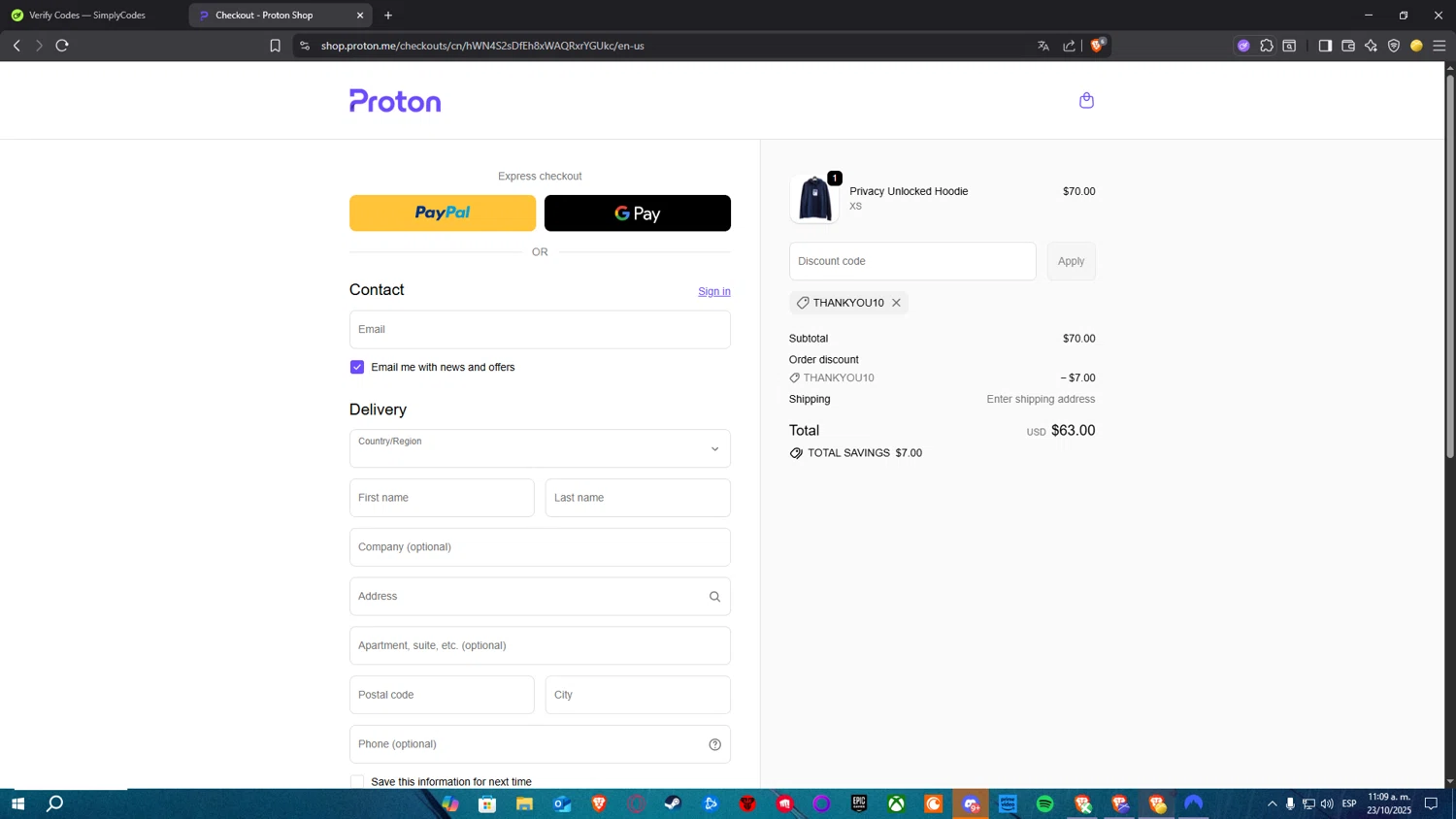This screenshot has height=819, width=1456.
Task: Bookmark this page
Action: coord(275,46)
